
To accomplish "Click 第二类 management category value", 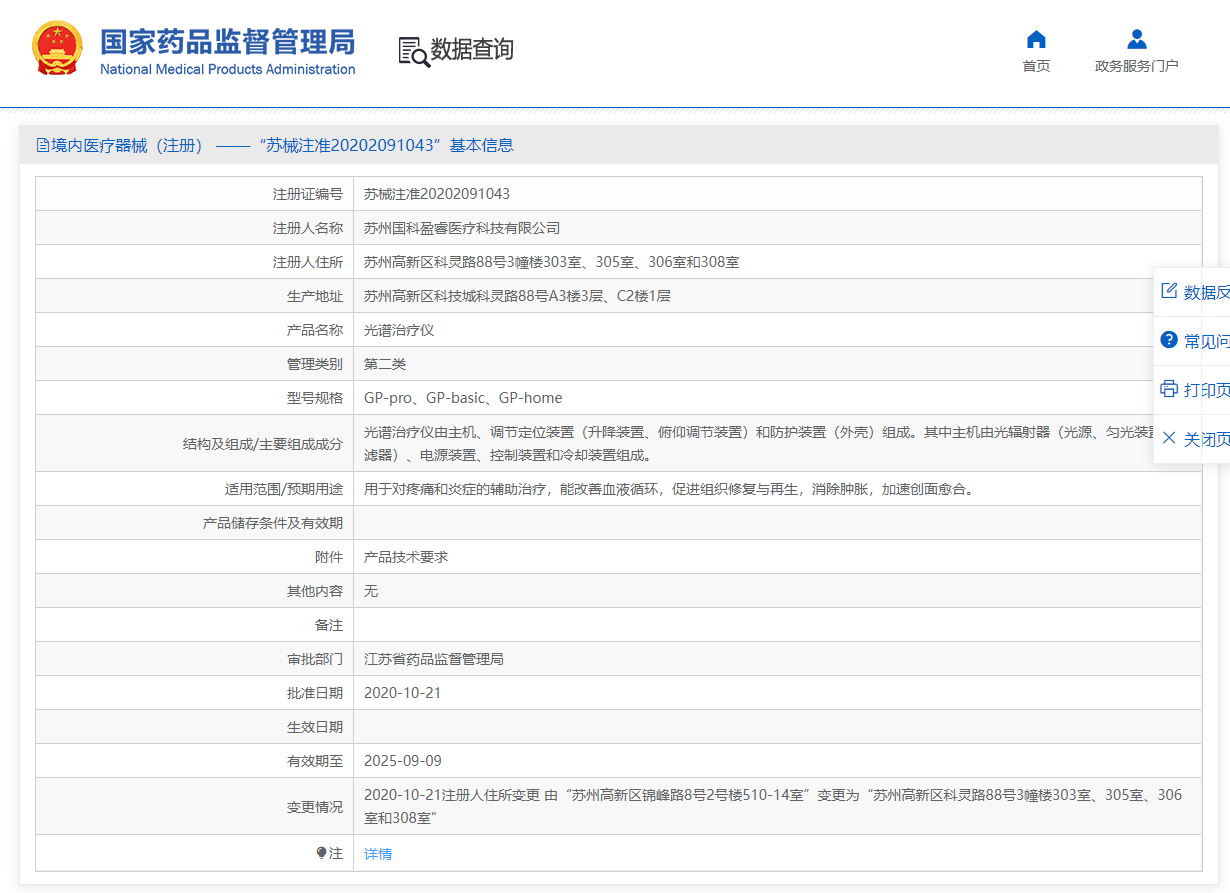I will pos(385,364).
